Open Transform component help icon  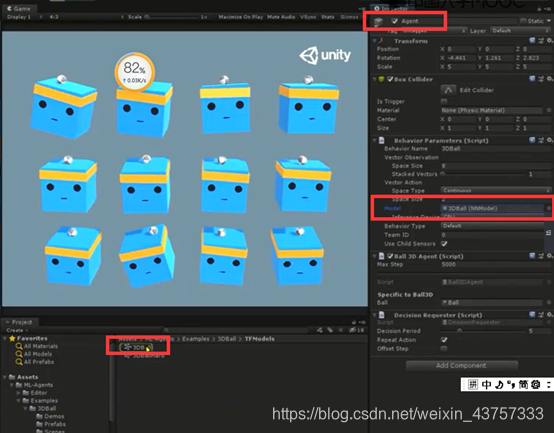[x=532, y=41]
